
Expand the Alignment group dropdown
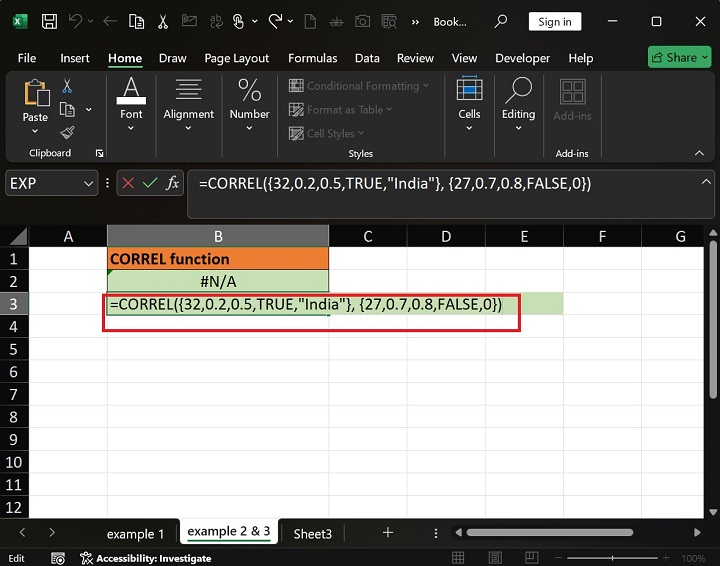[188, 128]
